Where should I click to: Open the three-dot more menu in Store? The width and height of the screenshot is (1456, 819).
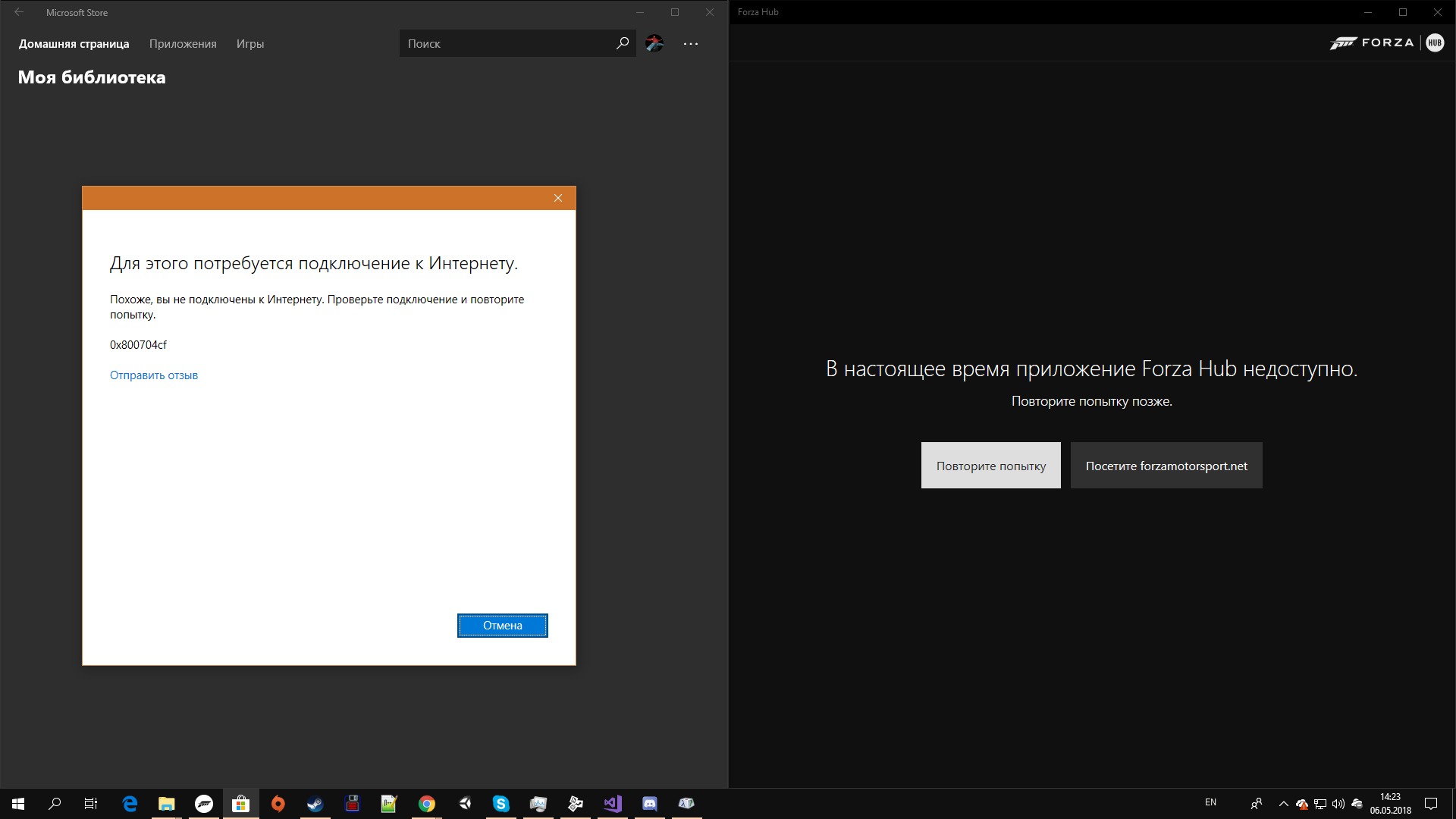(691, 44)
